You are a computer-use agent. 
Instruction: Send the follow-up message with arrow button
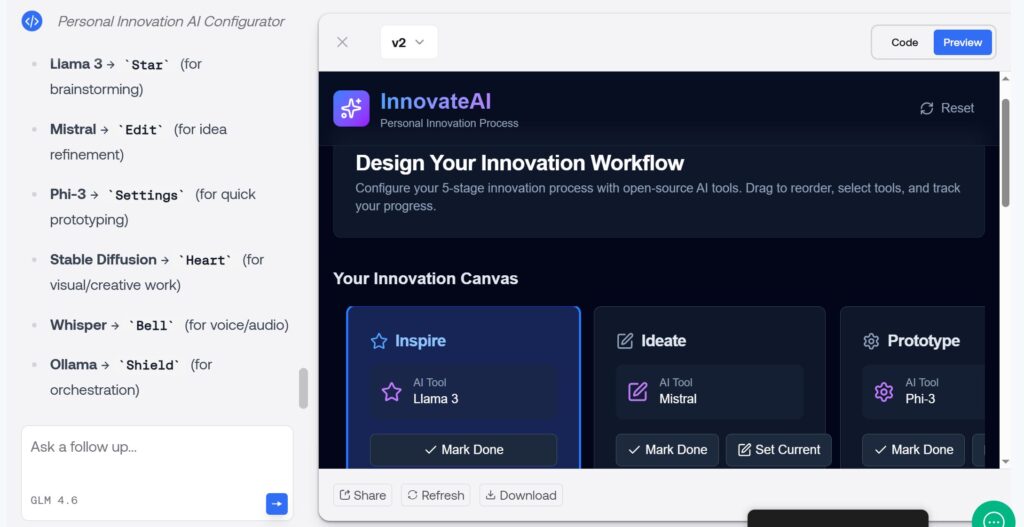276,504
